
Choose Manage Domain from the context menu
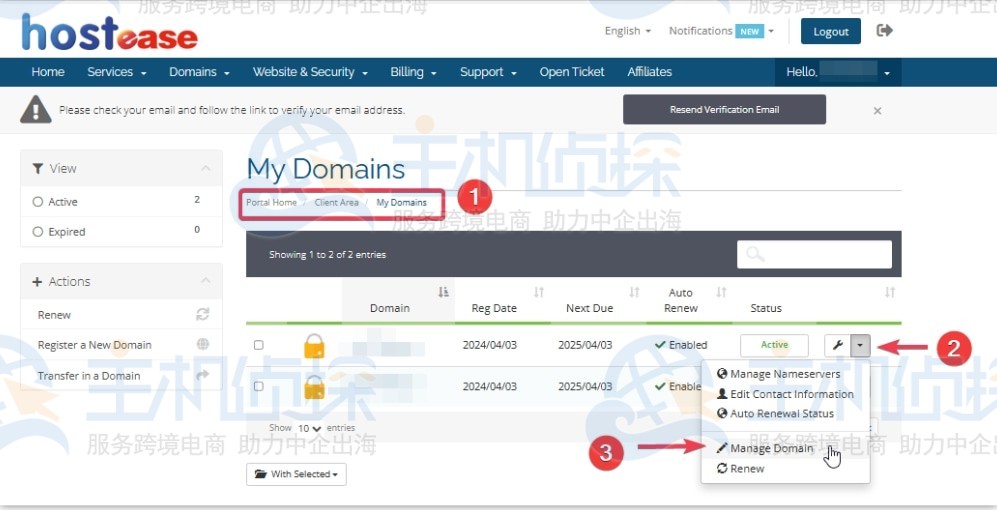pos(771,448)
